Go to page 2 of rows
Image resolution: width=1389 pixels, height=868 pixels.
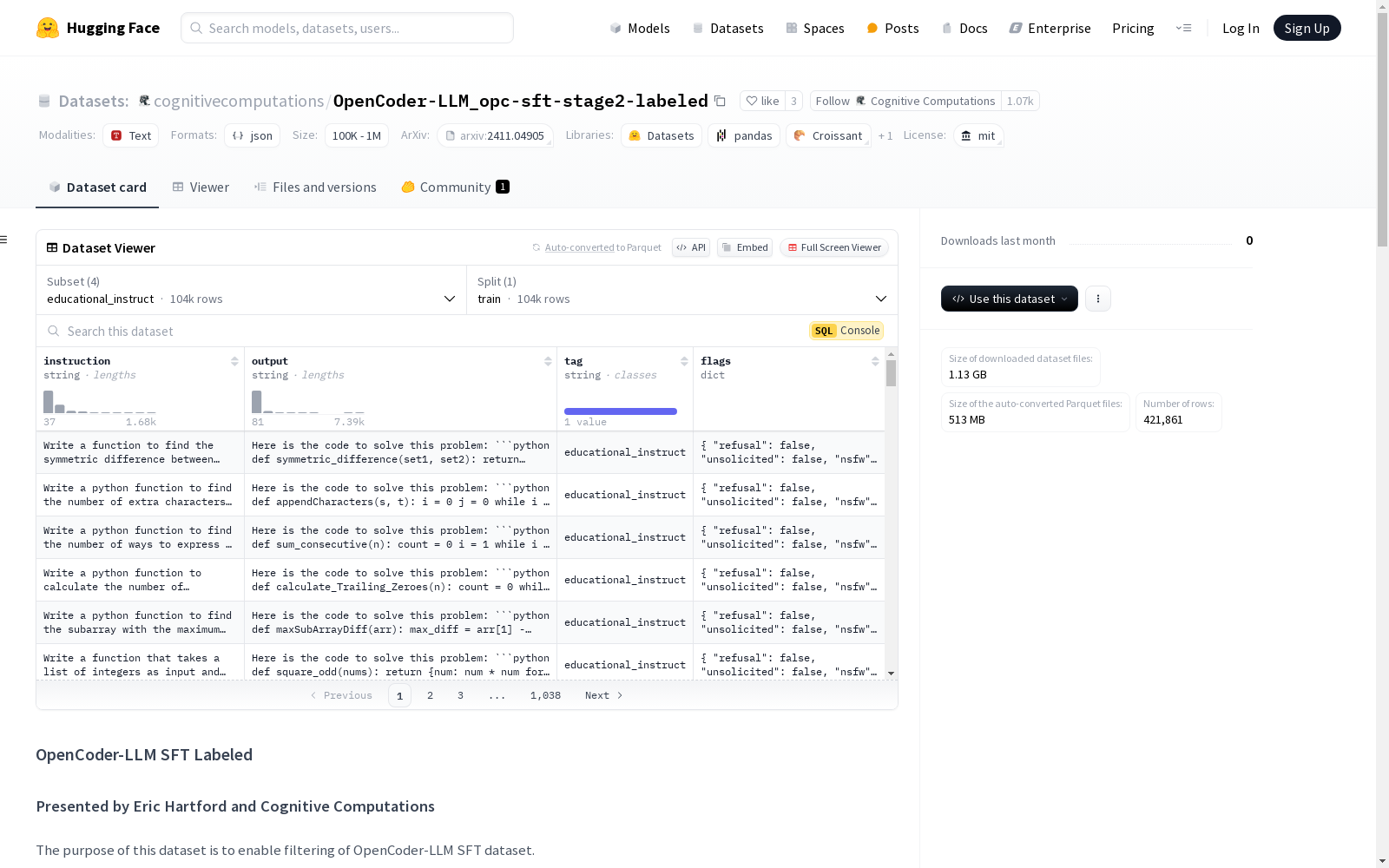pyautogui.click(x=430, y=695)
